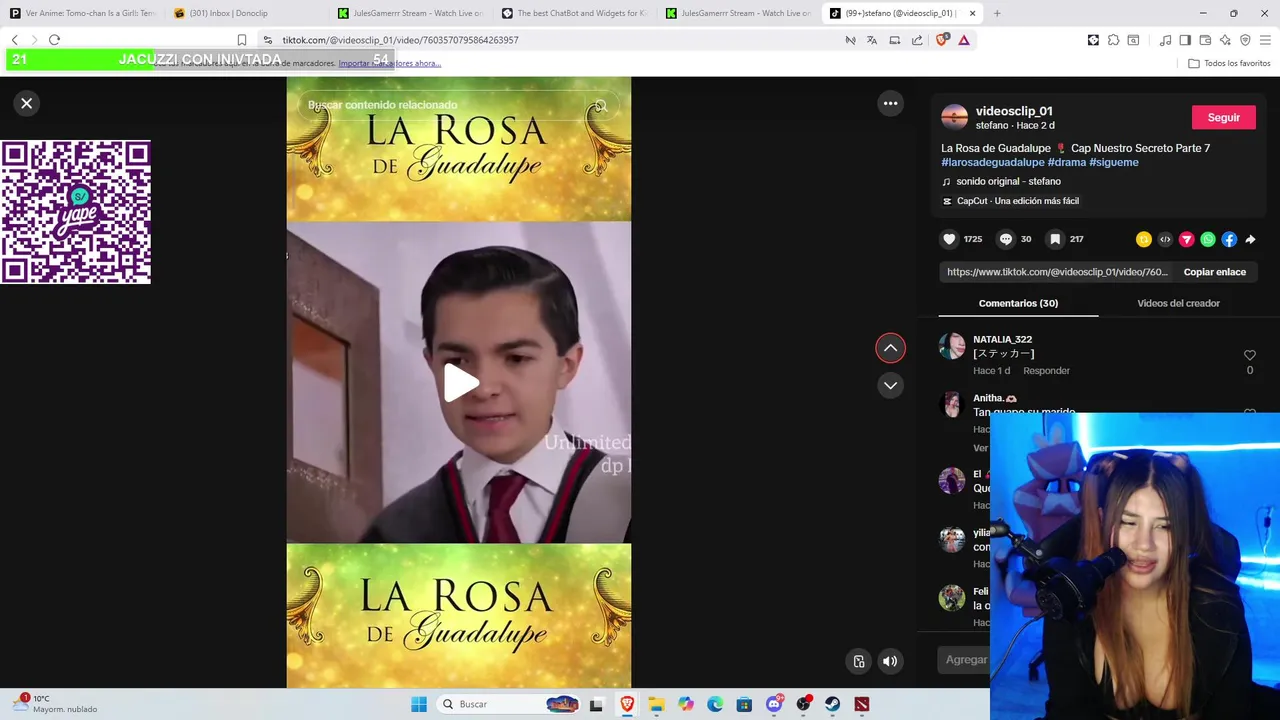1280x720 pixels.
Task: Close the active TikTok browser tab
Action: [x=972, y=13]
